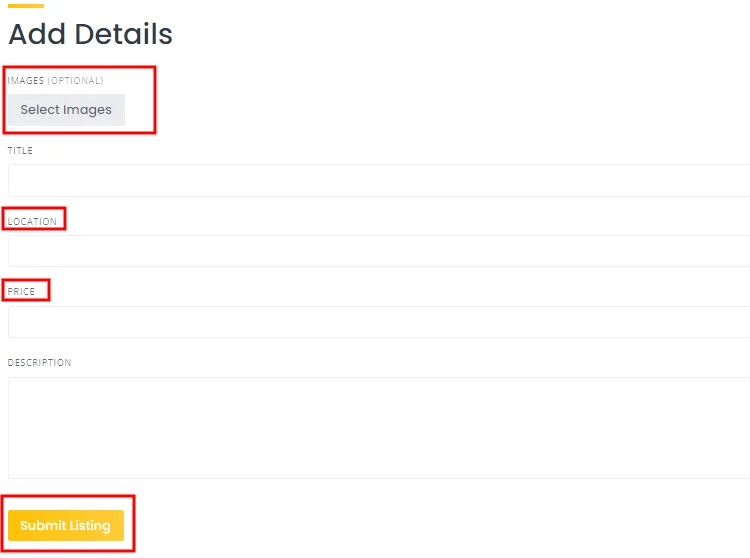Screen dimensions: 750x558
Task: Click the Add Details heading
Action: 90,34
